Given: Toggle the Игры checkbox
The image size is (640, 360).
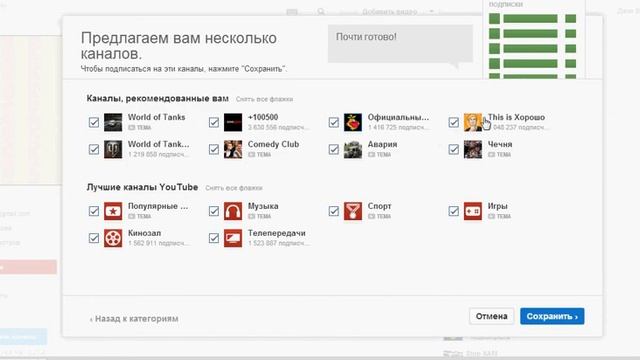Looking at the screenshot, I should (x=453, y=211).
